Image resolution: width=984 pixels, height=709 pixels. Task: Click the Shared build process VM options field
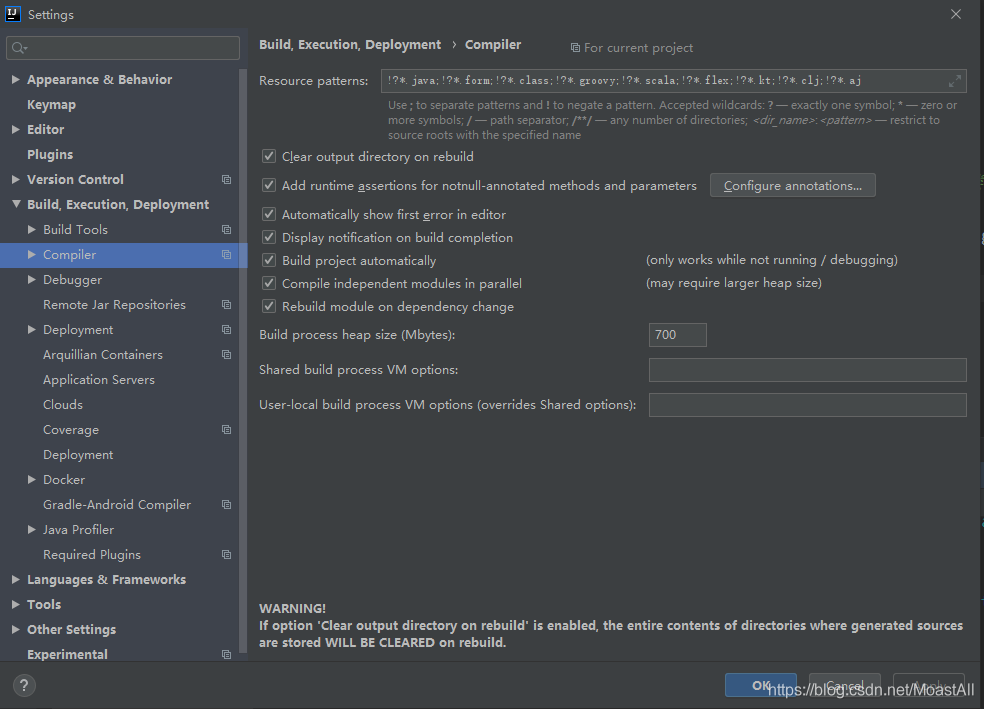807,370
